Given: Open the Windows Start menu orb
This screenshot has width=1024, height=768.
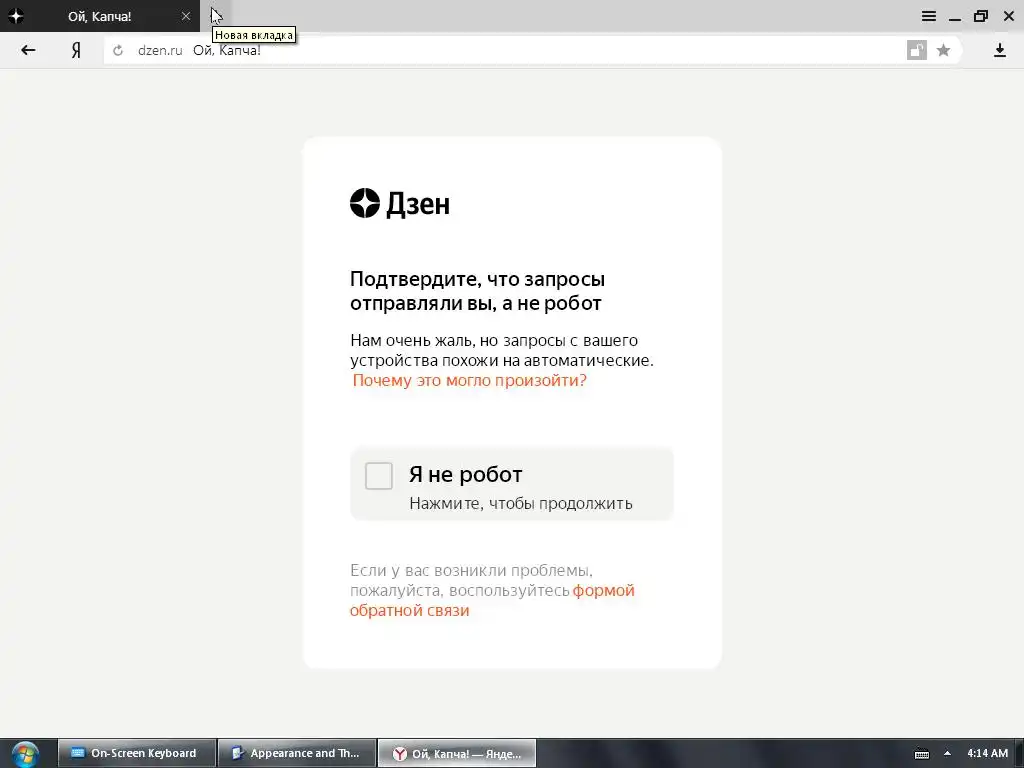Looking at the screenshot, I should (24, 754).
